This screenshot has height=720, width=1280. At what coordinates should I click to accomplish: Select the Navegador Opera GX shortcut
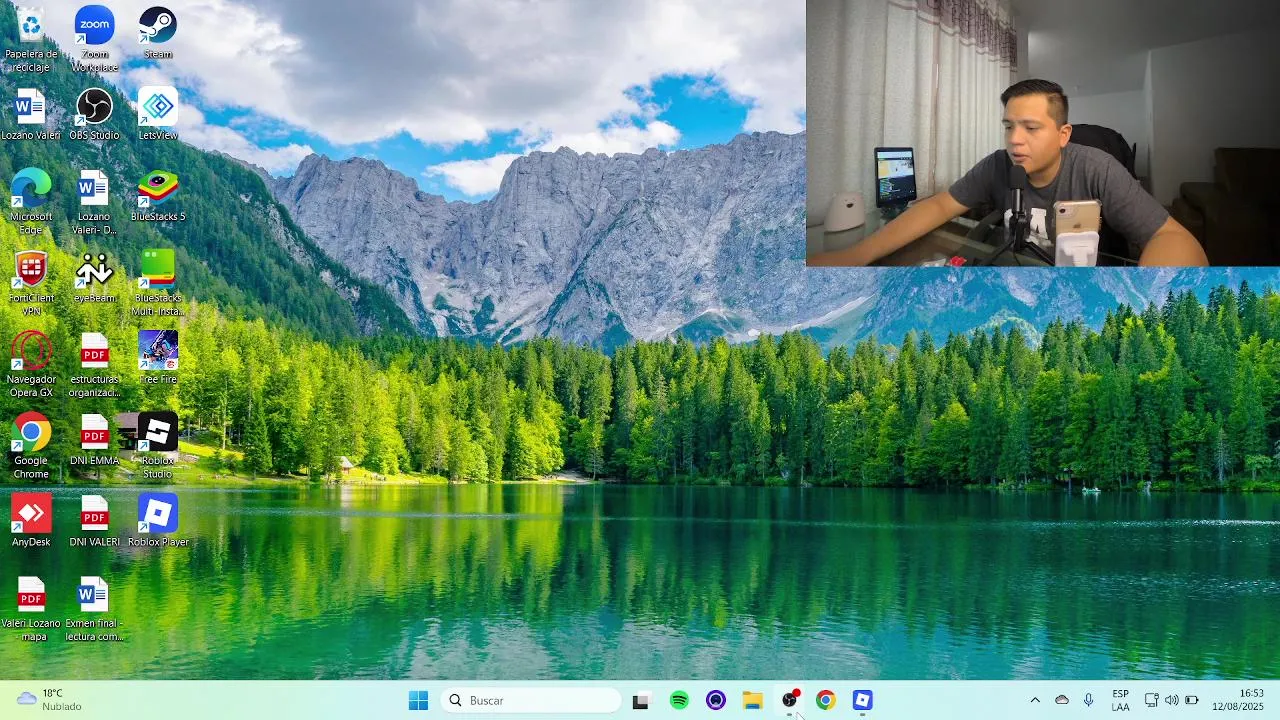pos(31,364)
